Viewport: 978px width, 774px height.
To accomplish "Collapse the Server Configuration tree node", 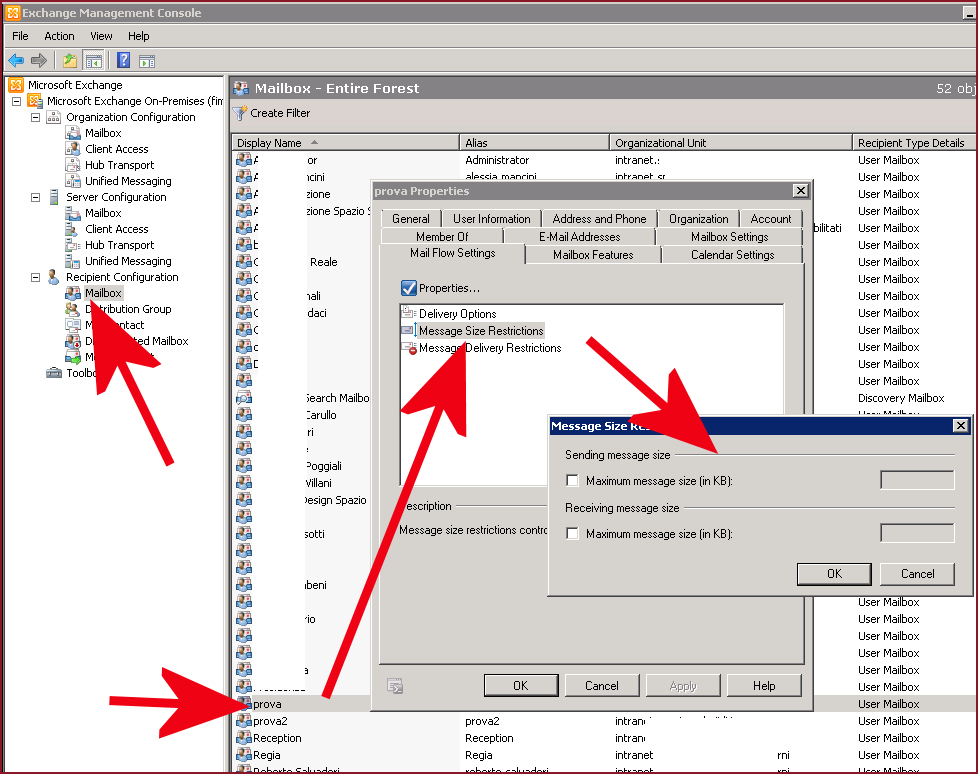I will (x=36, y=197).
